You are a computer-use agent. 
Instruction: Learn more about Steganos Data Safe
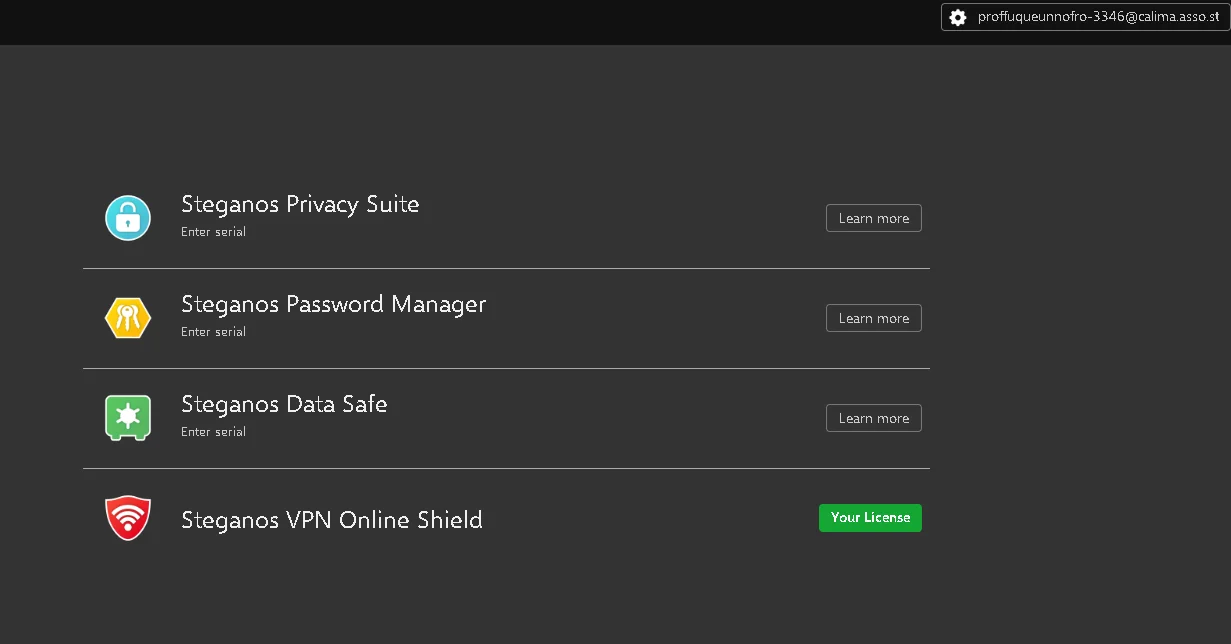pyautogui.click(x=874, y=418)
